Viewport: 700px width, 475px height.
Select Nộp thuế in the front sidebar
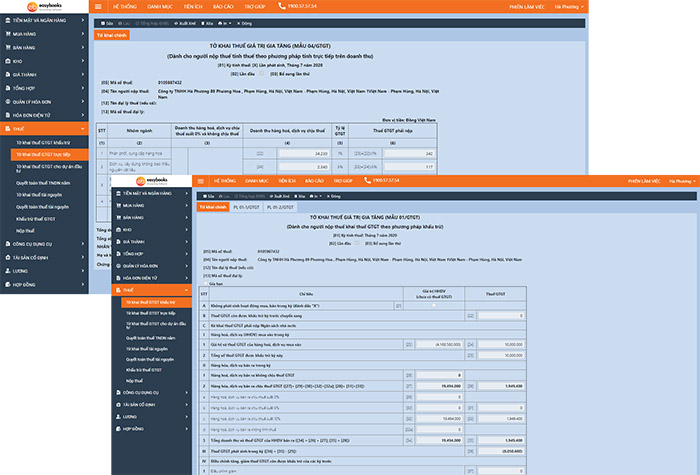pyautogui.click(x=134, y=381)
